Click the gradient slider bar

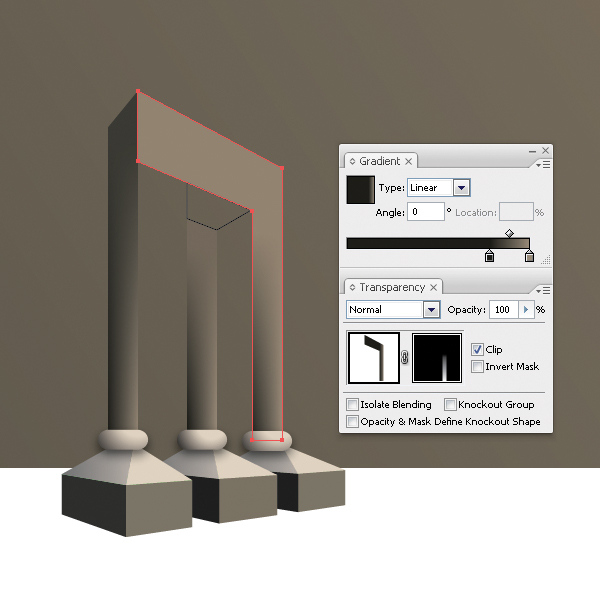tap(438, 243)
